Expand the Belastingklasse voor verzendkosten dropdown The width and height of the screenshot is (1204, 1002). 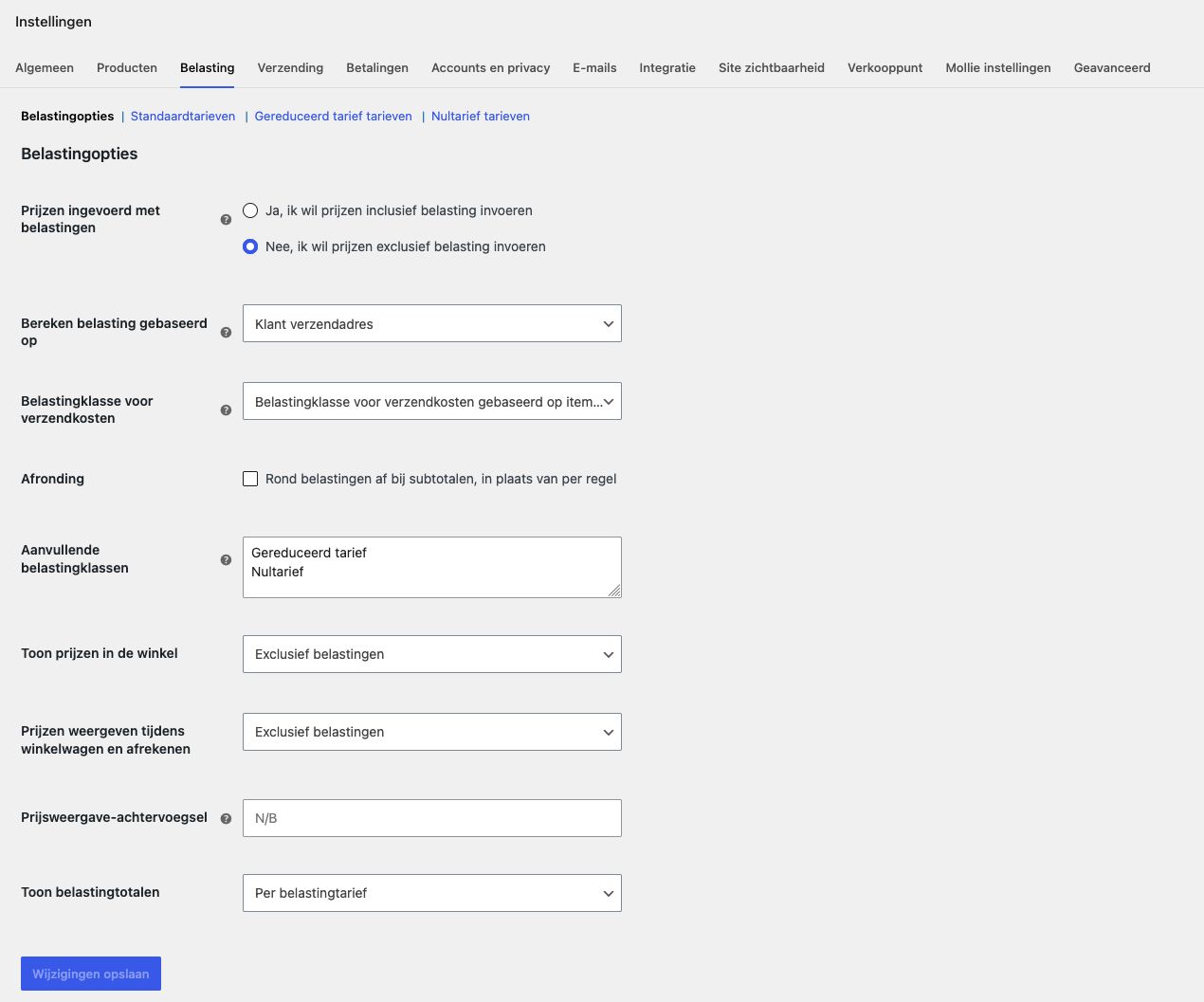point(432,401)
